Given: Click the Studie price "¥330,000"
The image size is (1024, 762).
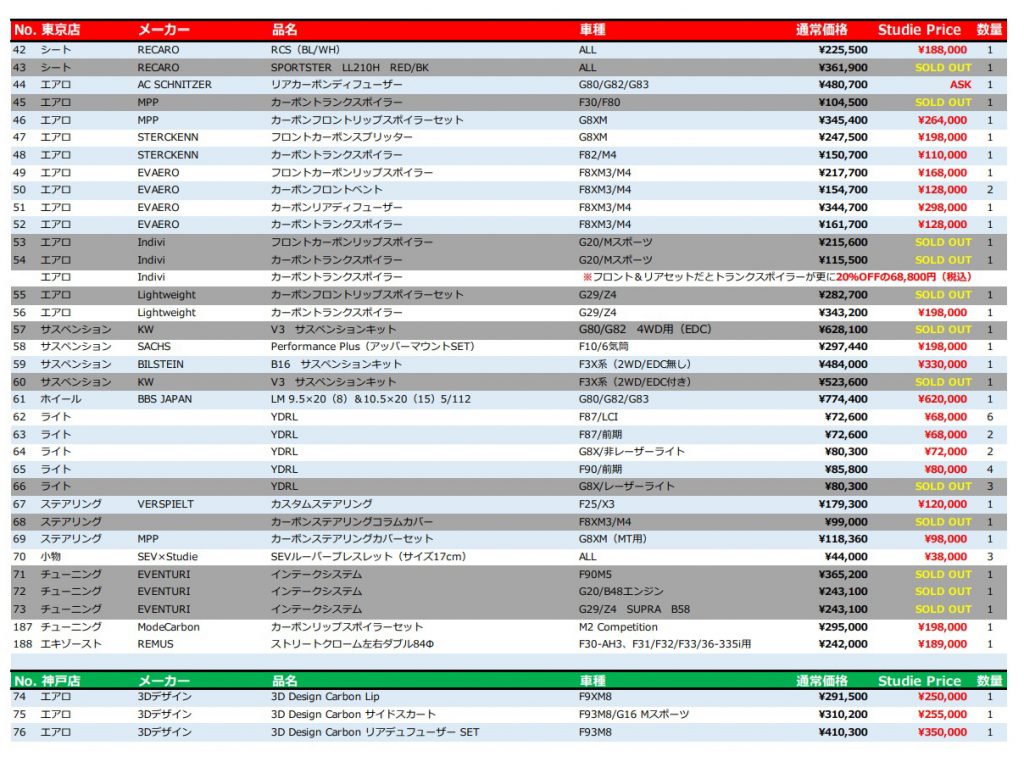Looking at the screenshot, I should 942,364.
